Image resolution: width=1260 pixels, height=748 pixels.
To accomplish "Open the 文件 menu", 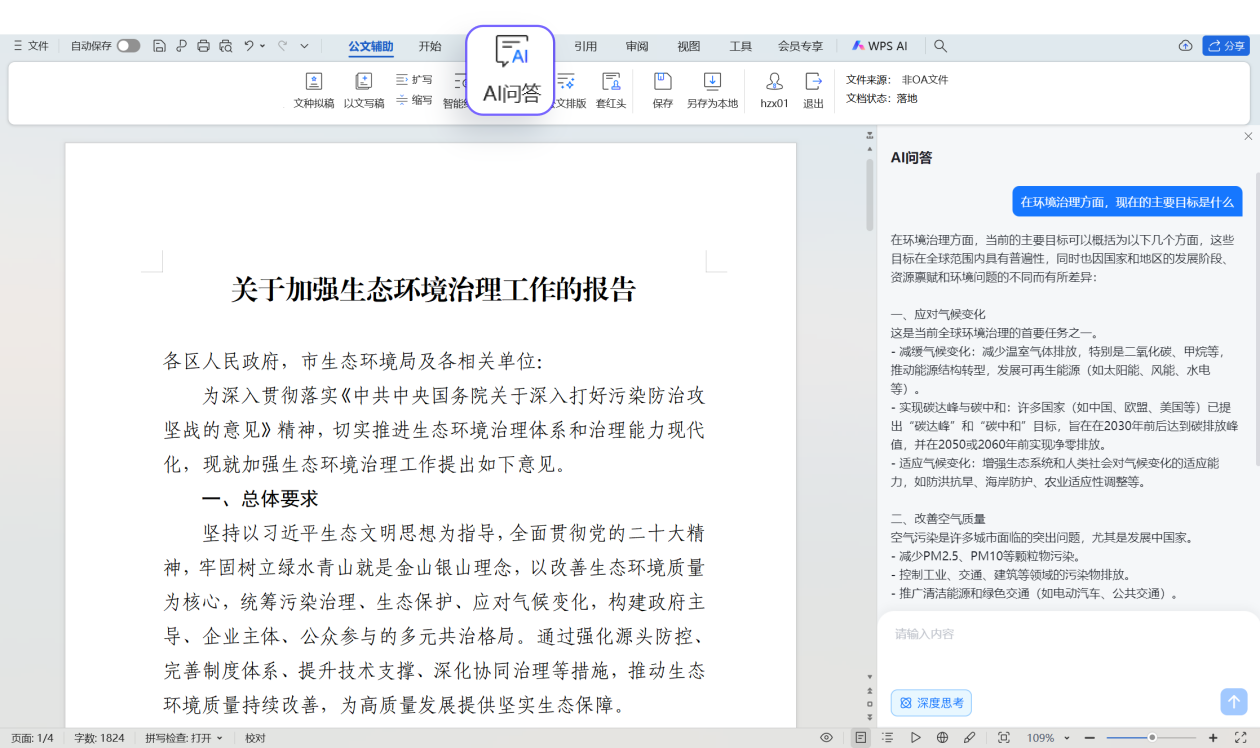I will (x=31, y=46).
